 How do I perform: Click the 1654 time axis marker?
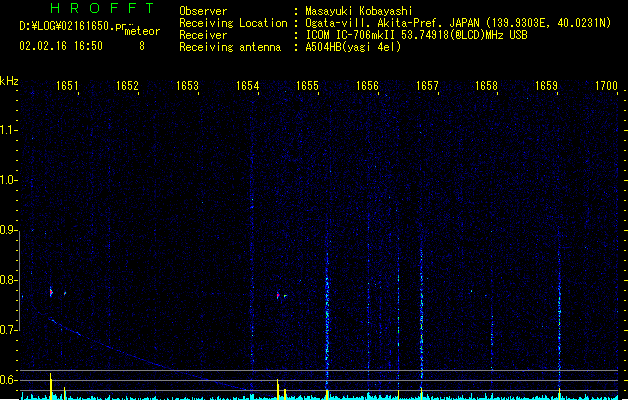(247, 86)
